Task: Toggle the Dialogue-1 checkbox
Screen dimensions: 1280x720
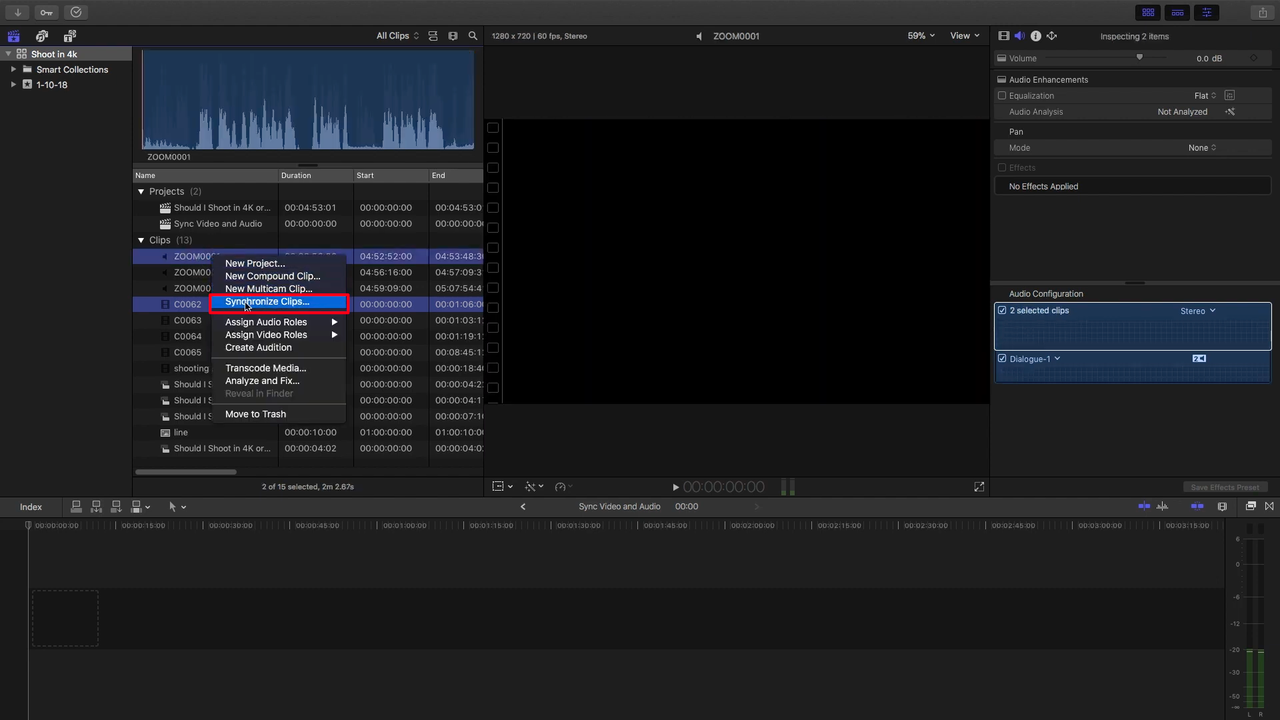Action: tap(1002, 358)
